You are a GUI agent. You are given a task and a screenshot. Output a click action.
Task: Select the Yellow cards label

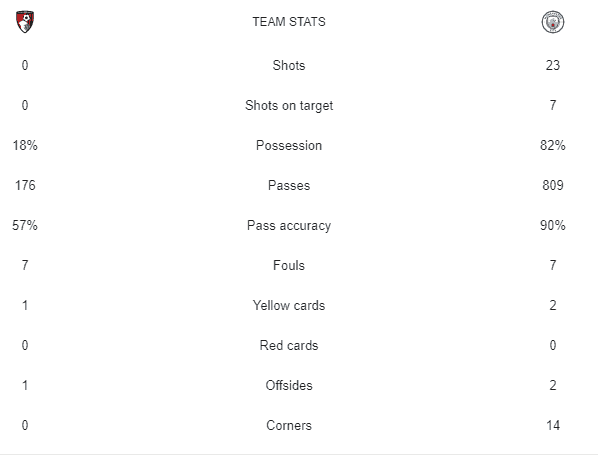(x=289, y=305)
